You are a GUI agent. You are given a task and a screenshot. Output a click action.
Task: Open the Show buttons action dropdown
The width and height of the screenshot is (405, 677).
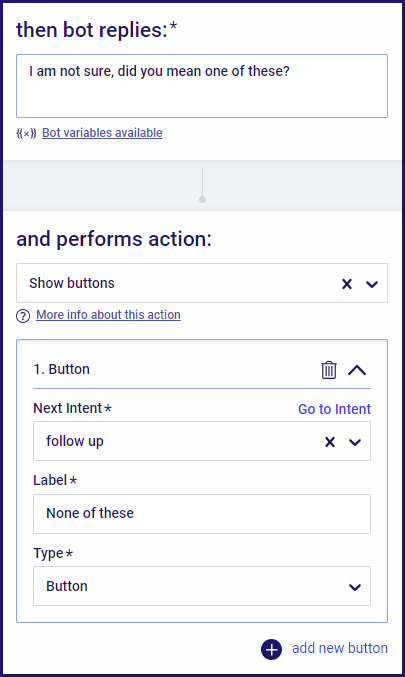pos(372,284)
